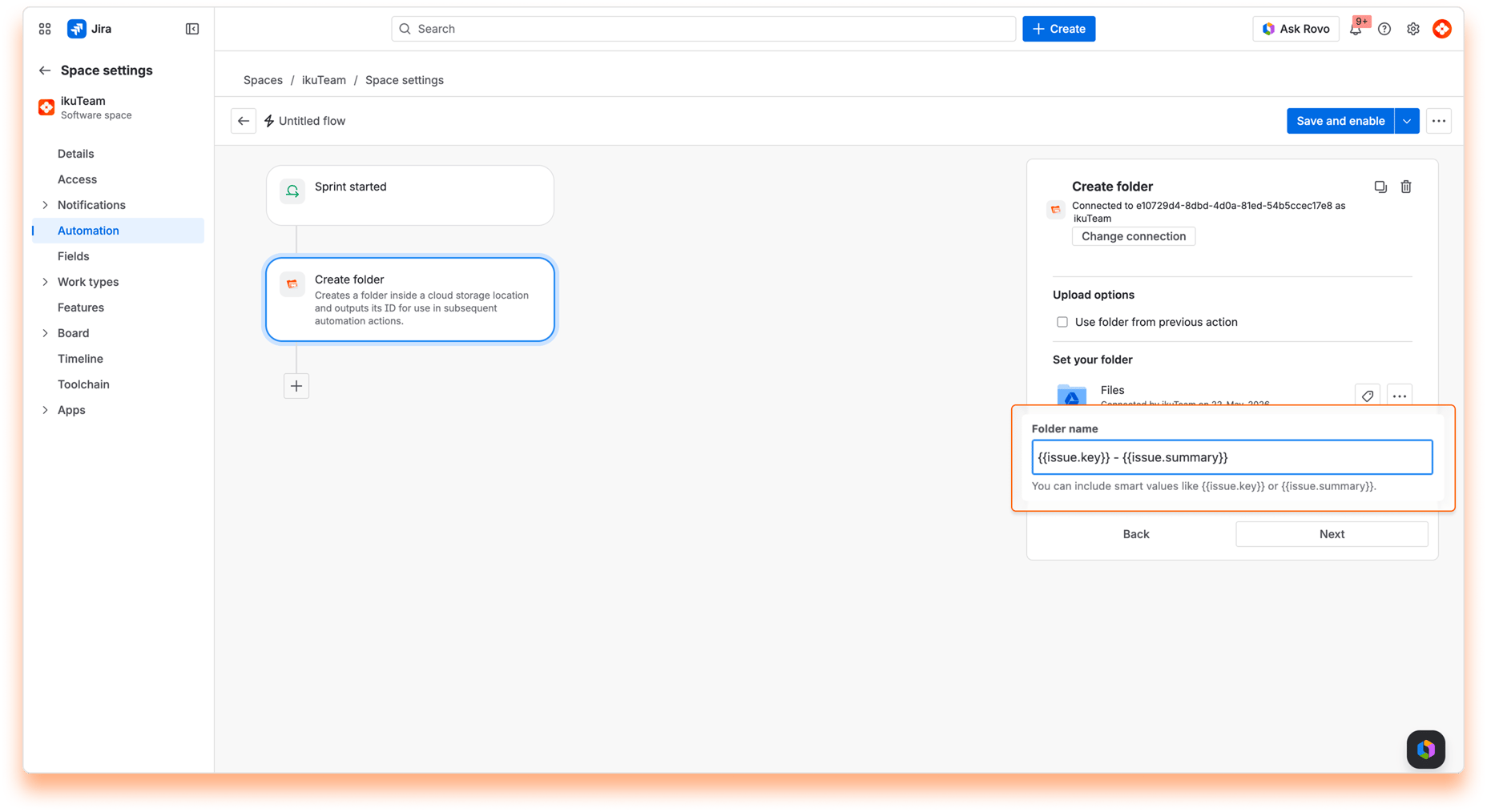Select the Sprint started trigger card
The width and height of the screenshot is (1487, 812).
(410, 195)
